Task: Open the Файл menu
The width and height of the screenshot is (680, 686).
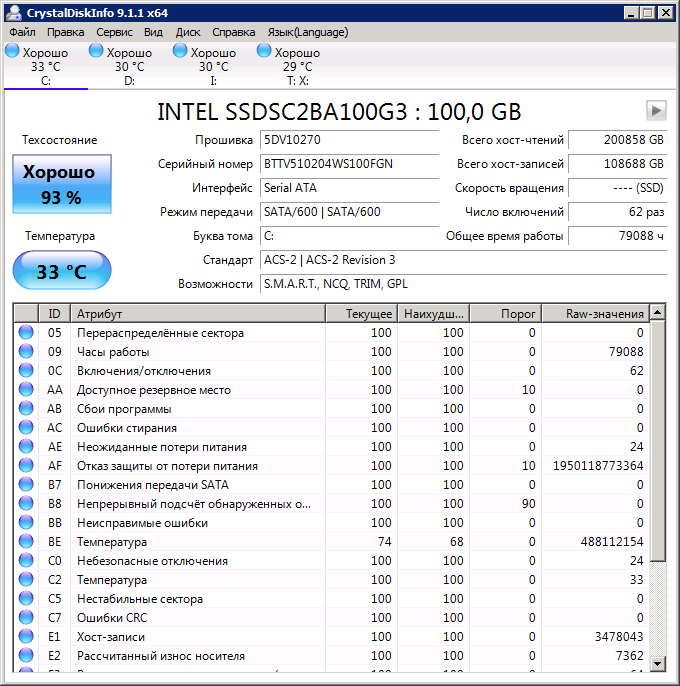Action: [x=22, y=32]
